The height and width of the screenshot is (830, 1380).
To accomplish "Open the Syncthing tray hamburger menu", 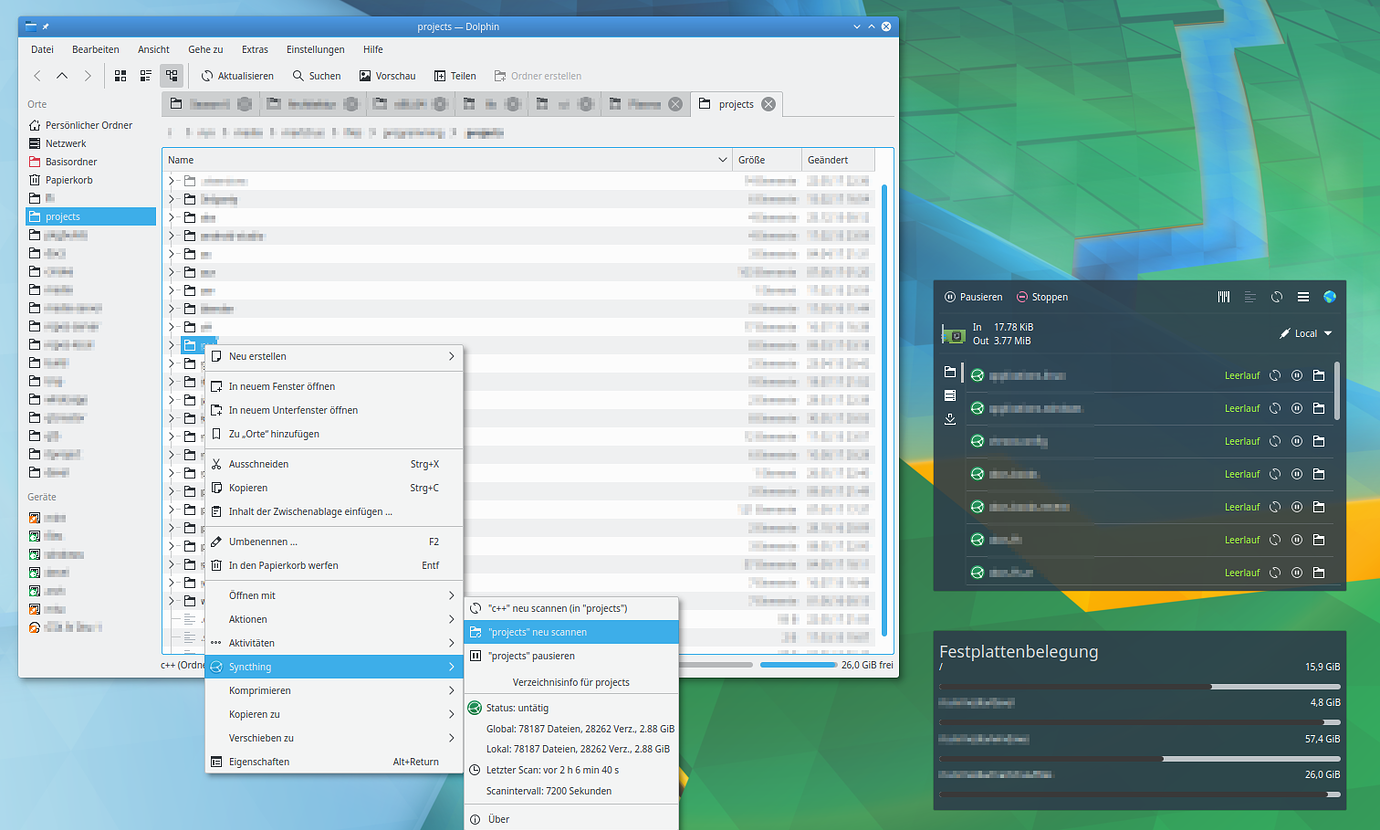I will coord(1302,296).
